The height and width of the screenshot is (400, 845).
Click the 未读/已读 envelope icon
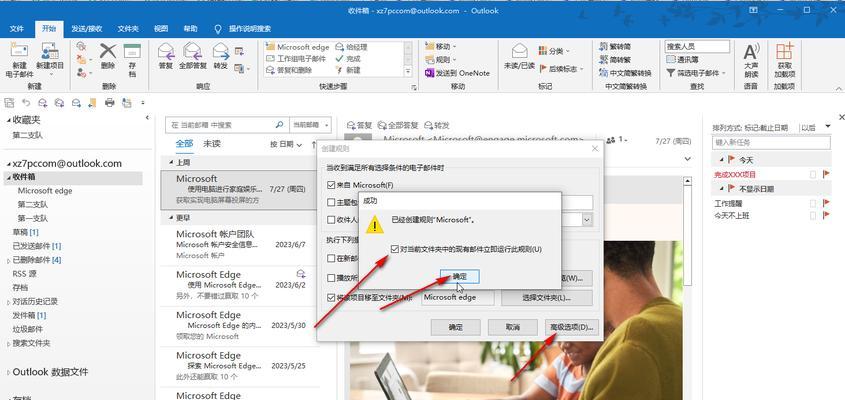(x=519, y=51)
